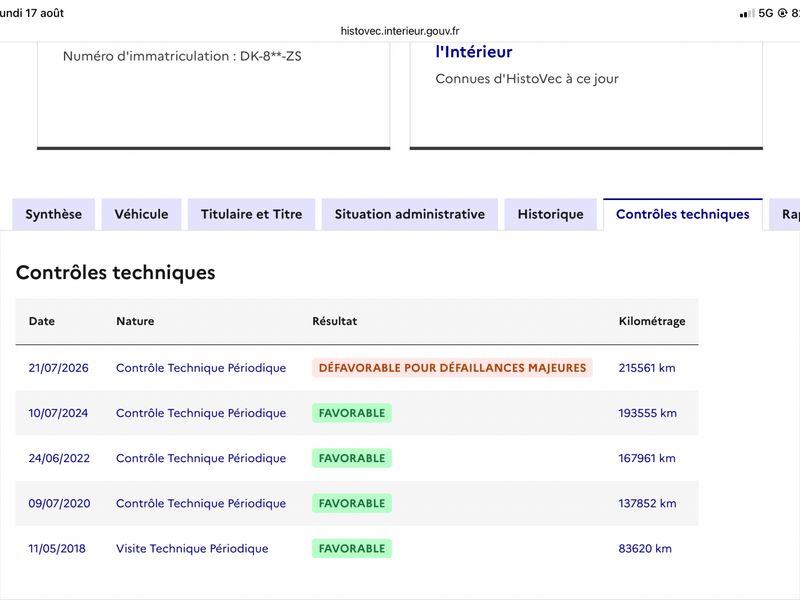Open the Synthèse tab
The height and width of the screenshot is (600, 800).
[54, 214]
